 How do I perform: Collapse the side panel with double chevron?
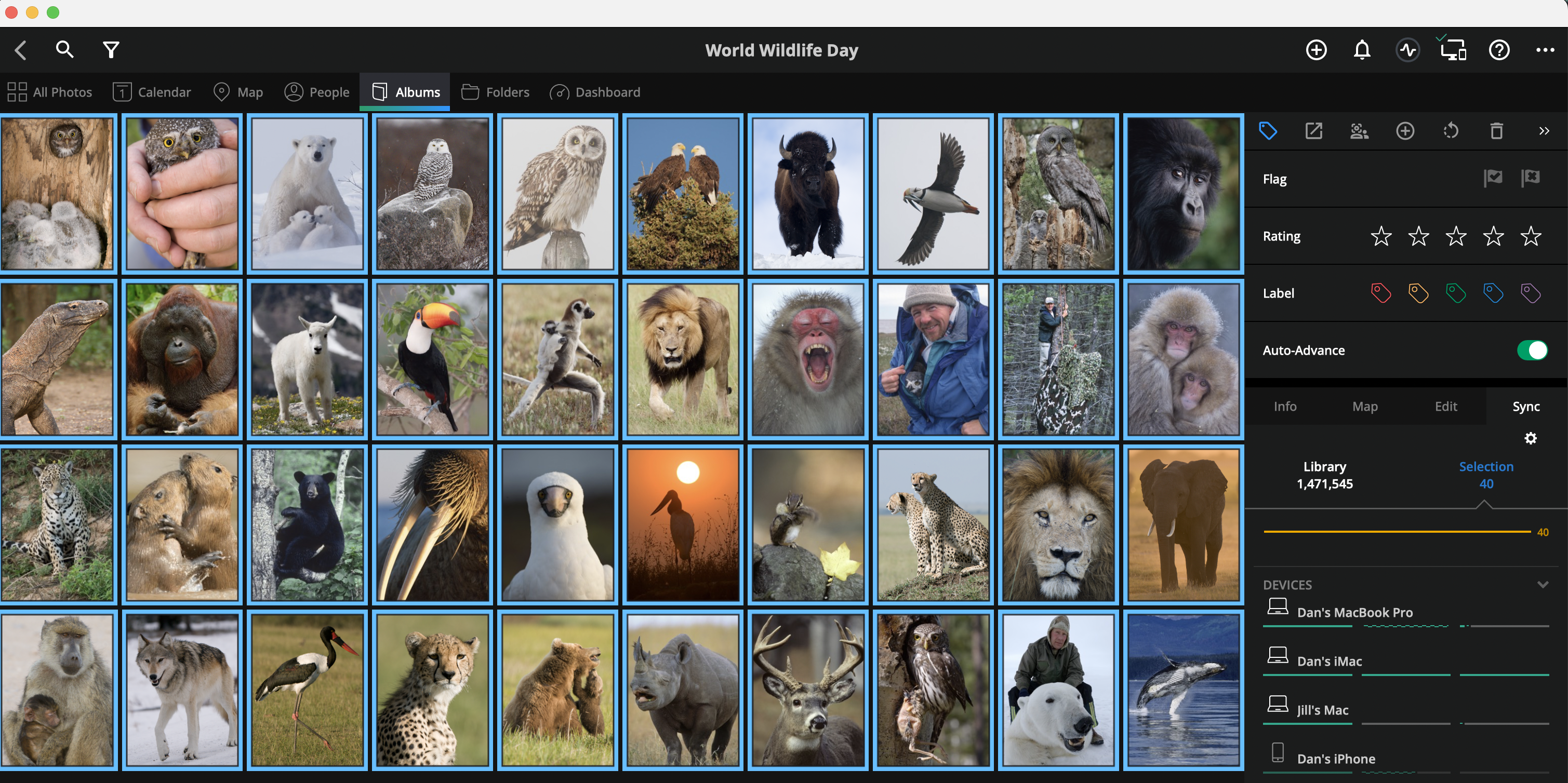[1544, 131]
